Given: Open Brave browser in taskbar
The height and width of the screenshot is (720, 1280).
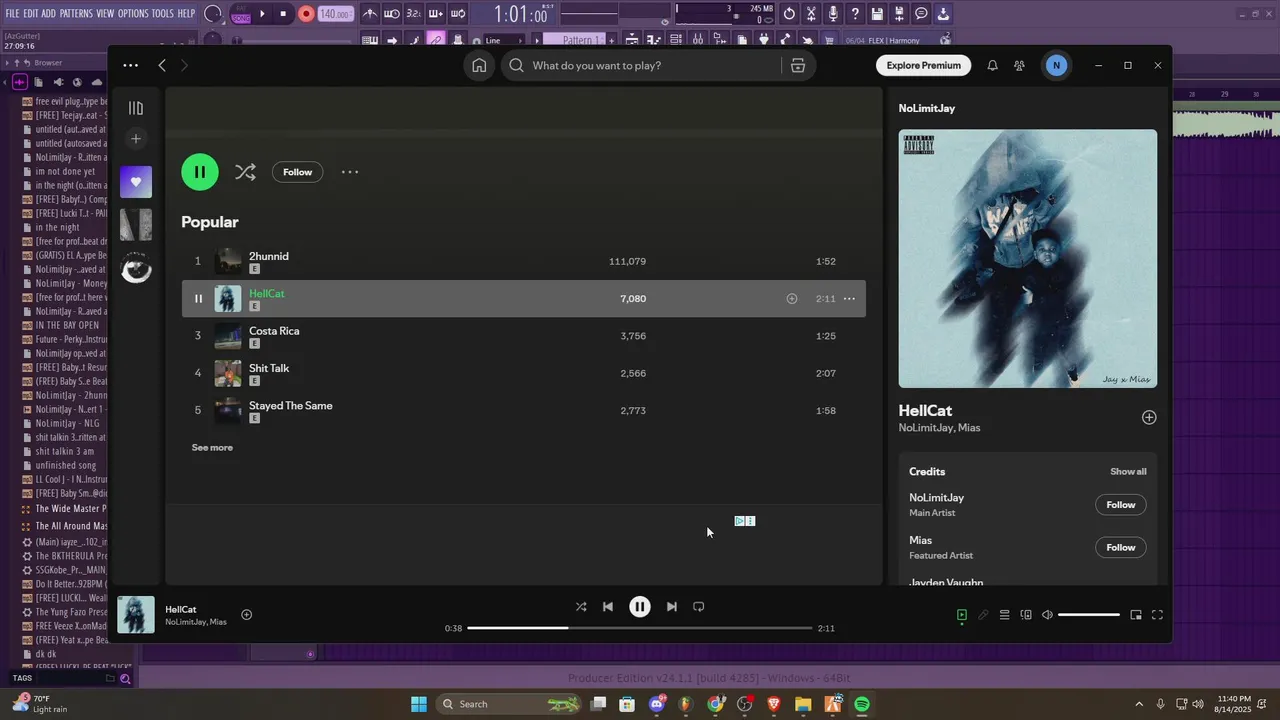Looking at the screenshot, I should click(x=774, y=704).
